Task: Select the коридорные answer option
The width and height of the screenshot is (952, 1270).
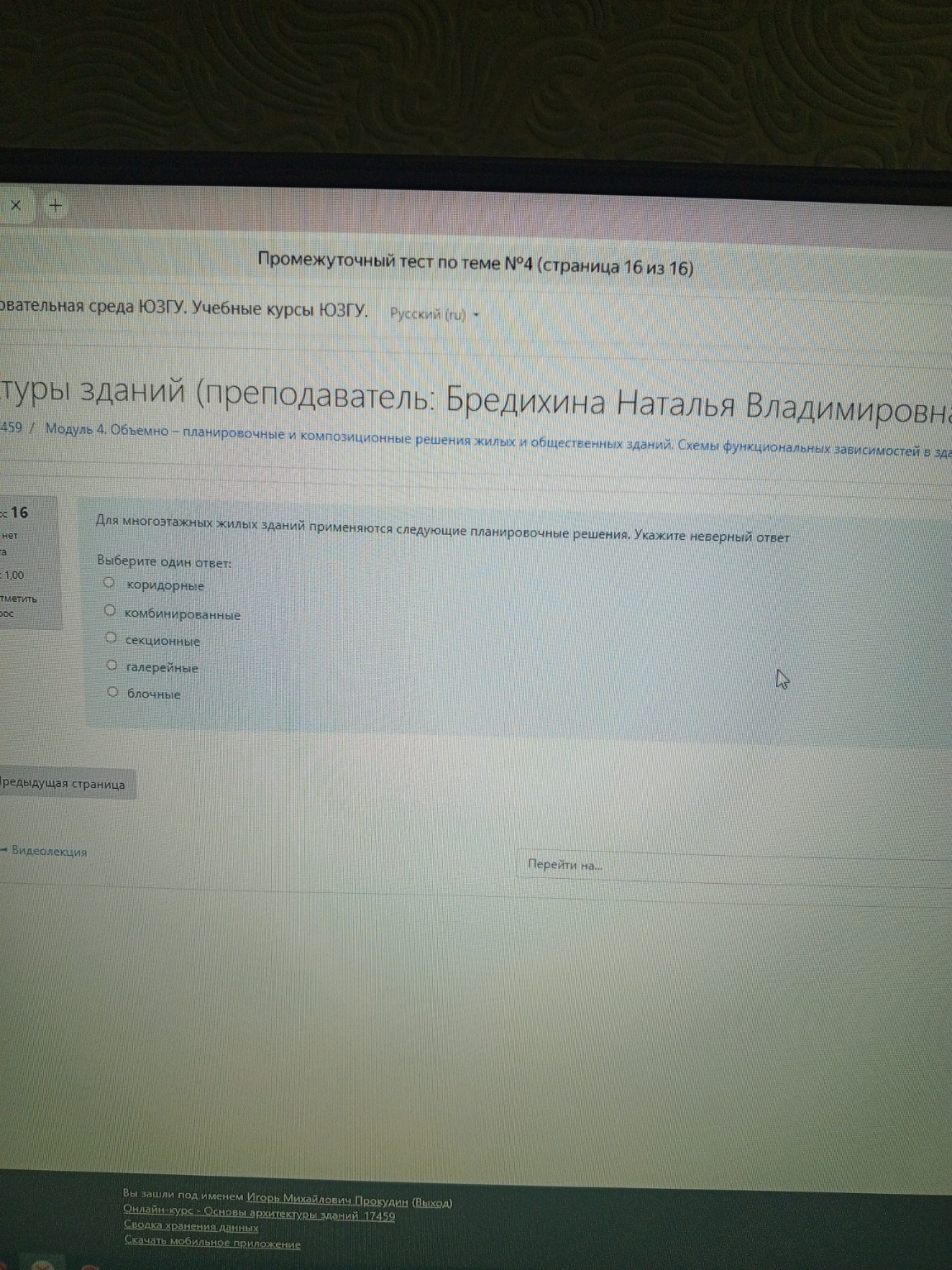Action: [109, 584]
